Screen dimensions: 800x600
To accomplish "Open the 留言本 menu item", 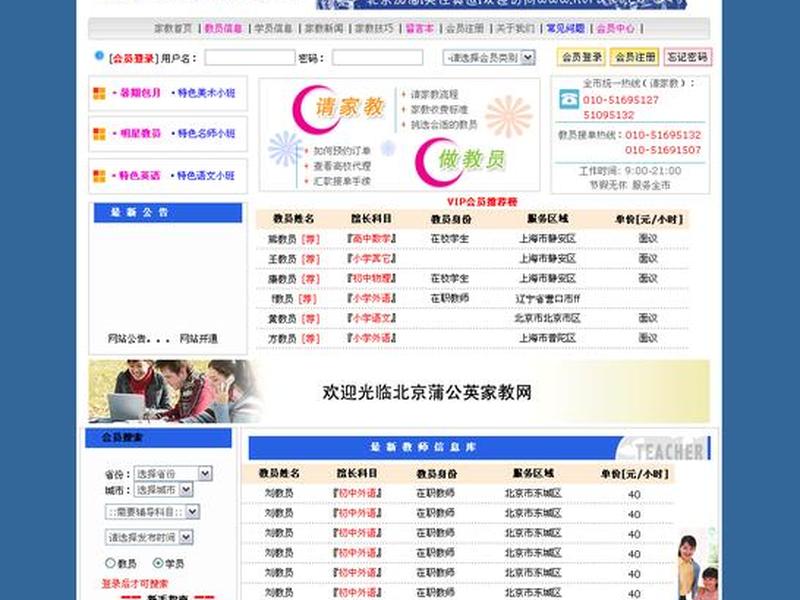I will point(419,28).
